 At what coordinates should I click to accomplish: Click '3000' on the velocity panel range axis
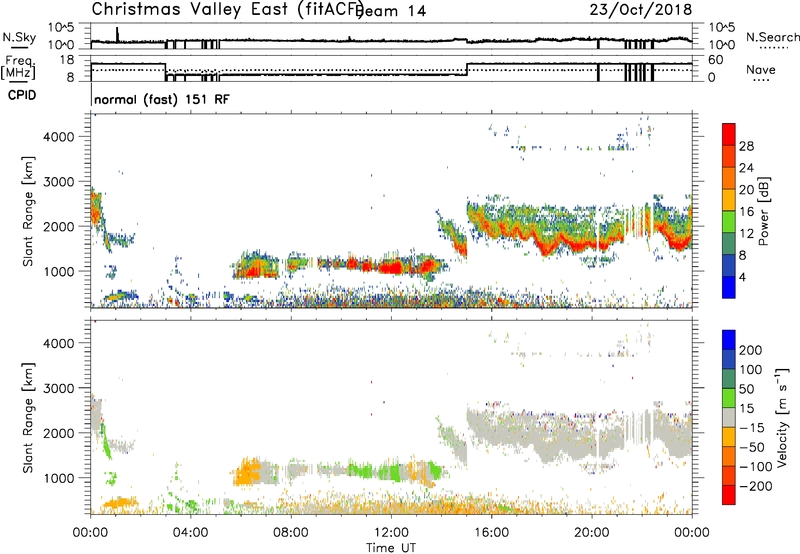pyautogui.click(x=59, y=388)
